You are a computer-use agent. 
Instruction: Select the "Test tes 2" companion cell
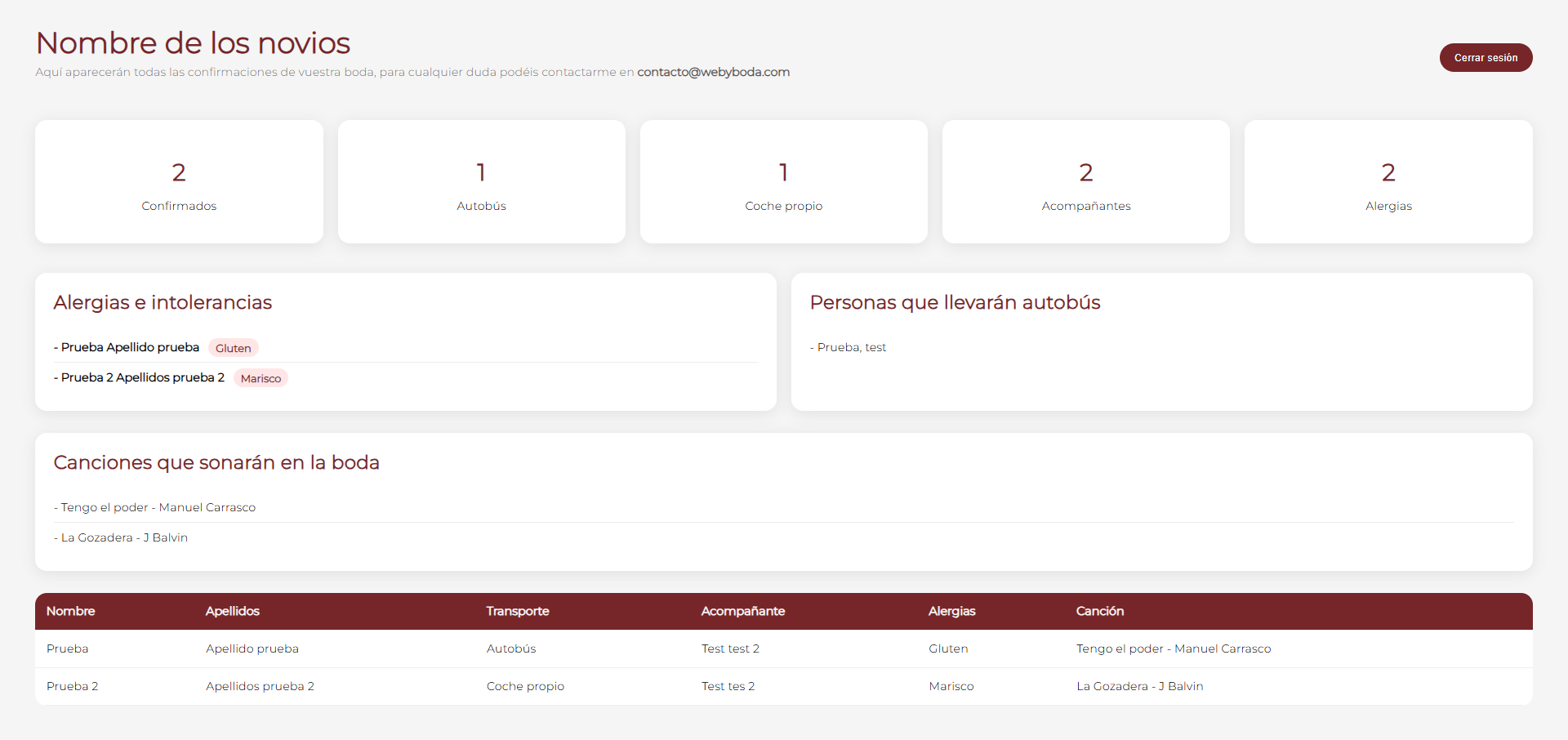[x=728, y=686]
